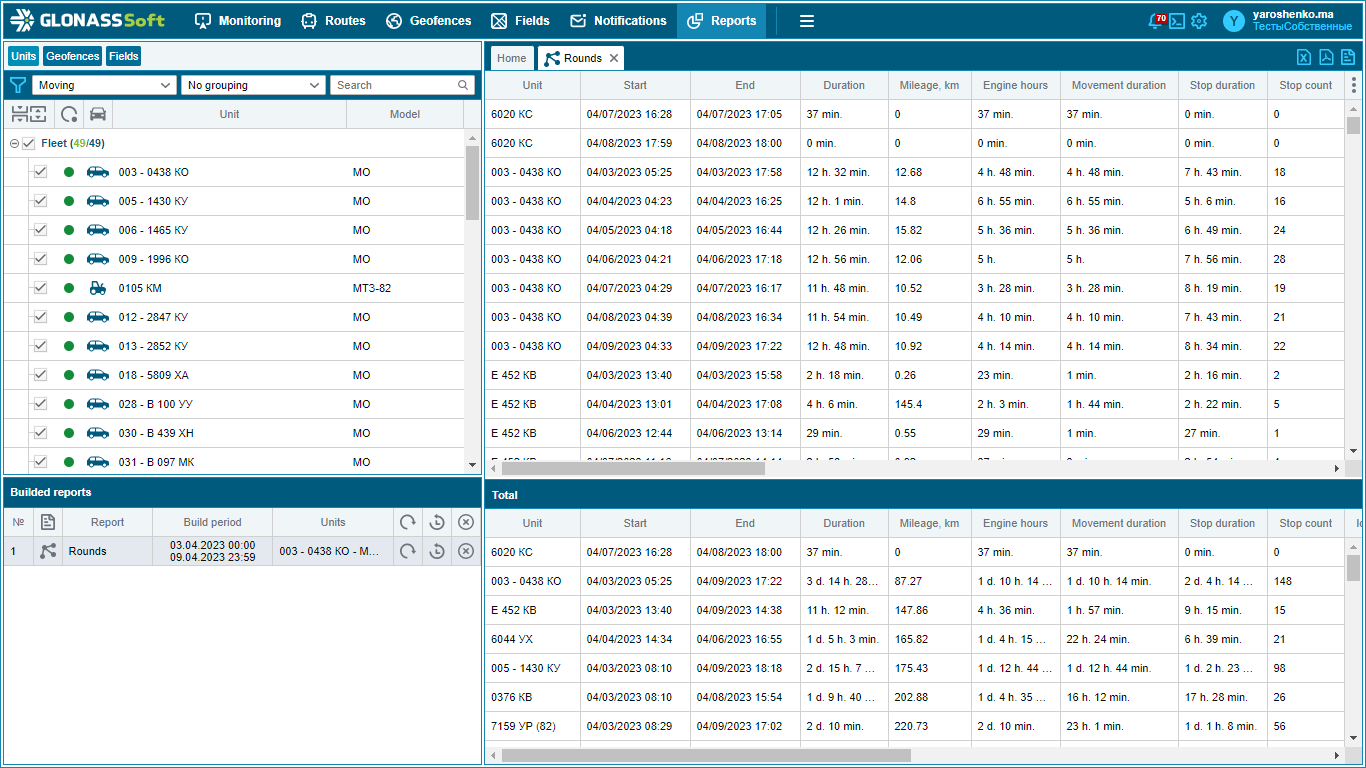Open Geofences section in top menu

428,21
